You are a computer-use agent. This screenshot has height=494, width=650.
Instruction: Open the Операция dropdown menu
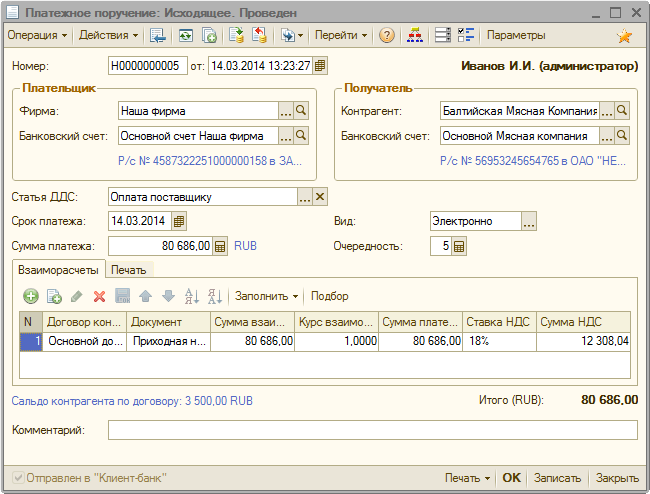(38, 36)
